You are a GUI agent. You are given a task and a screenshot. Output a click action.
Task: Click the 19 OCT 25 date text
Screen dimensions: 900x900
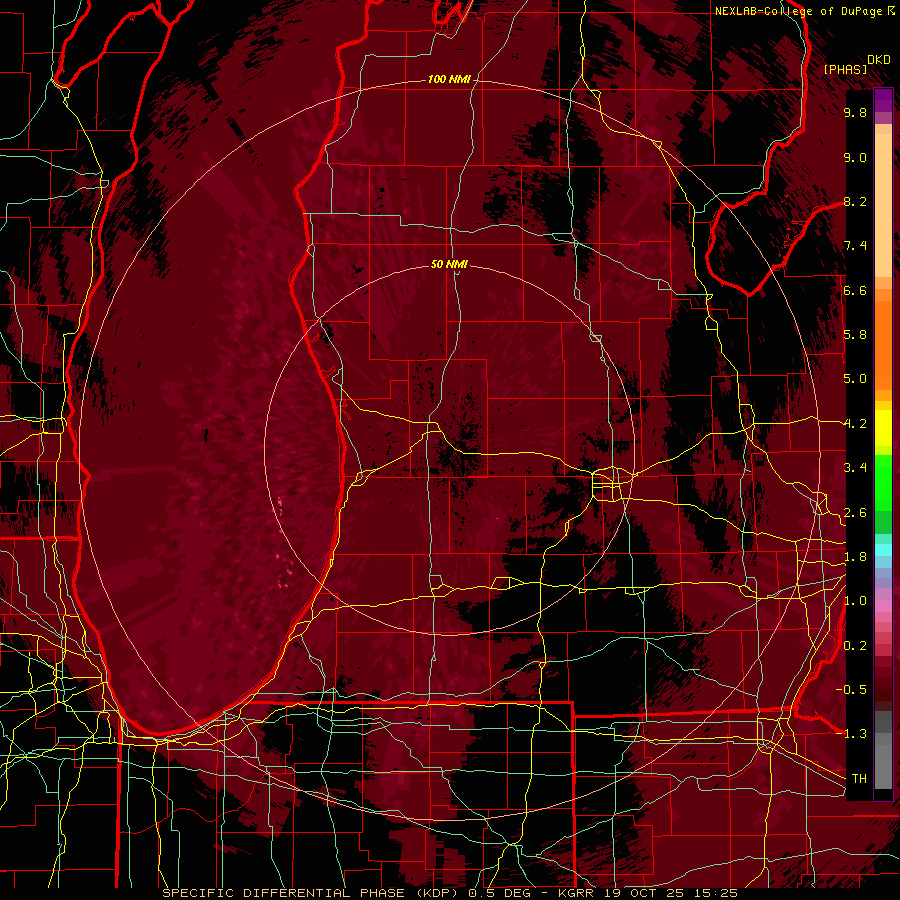tap(644, 893)
